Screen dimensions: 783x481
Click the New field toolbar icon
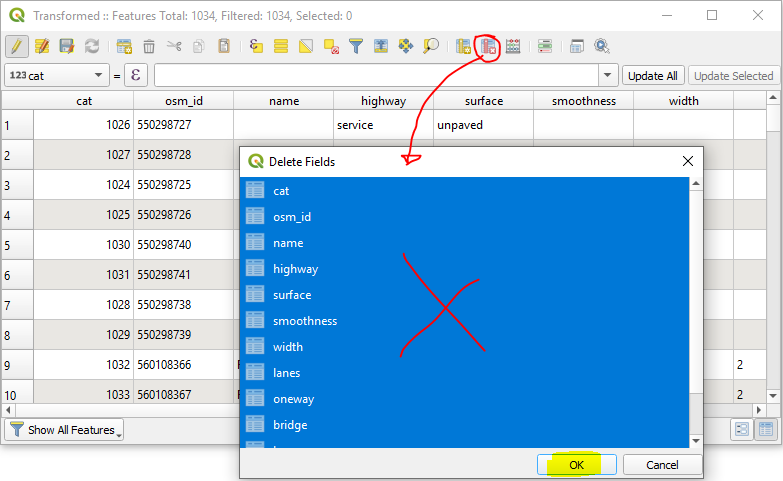(464, 46)
